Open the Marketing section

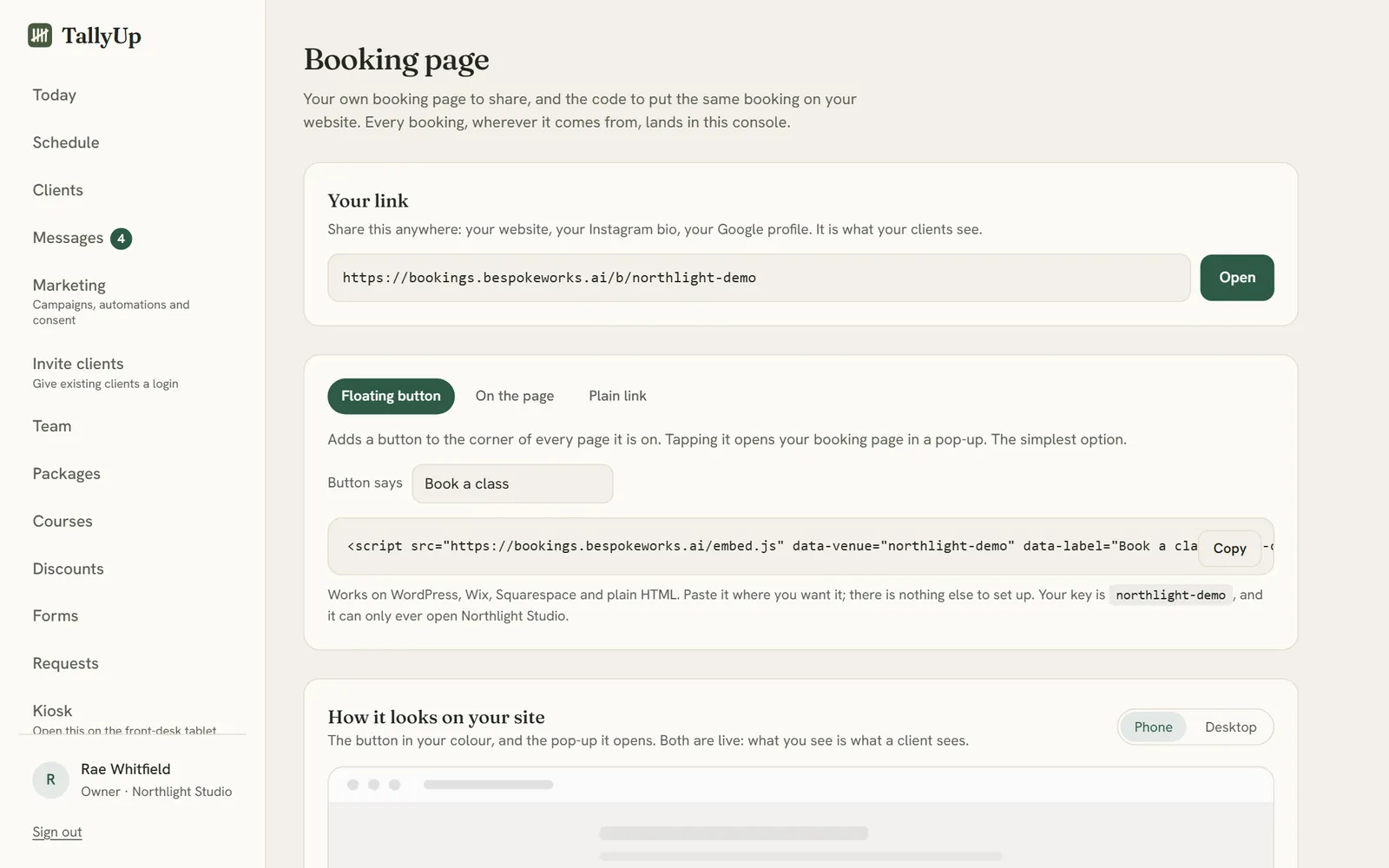(x=111, y=301)
